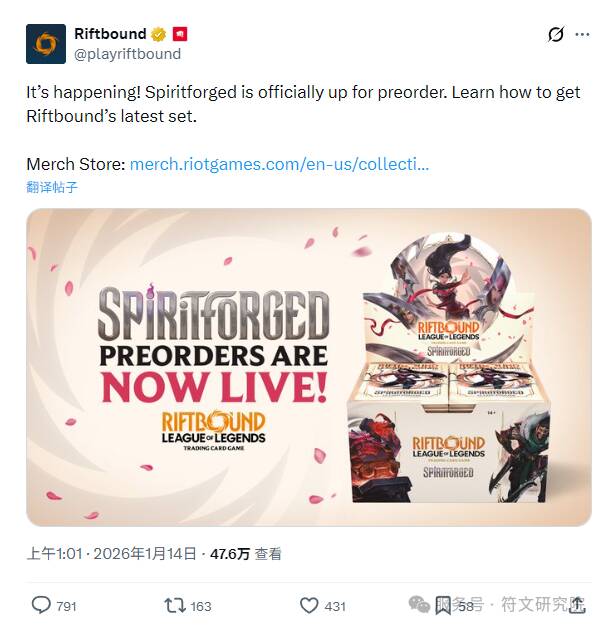
Task: Open the Riftbound display name
Action: pyautogui.click(x=110, y=34)
